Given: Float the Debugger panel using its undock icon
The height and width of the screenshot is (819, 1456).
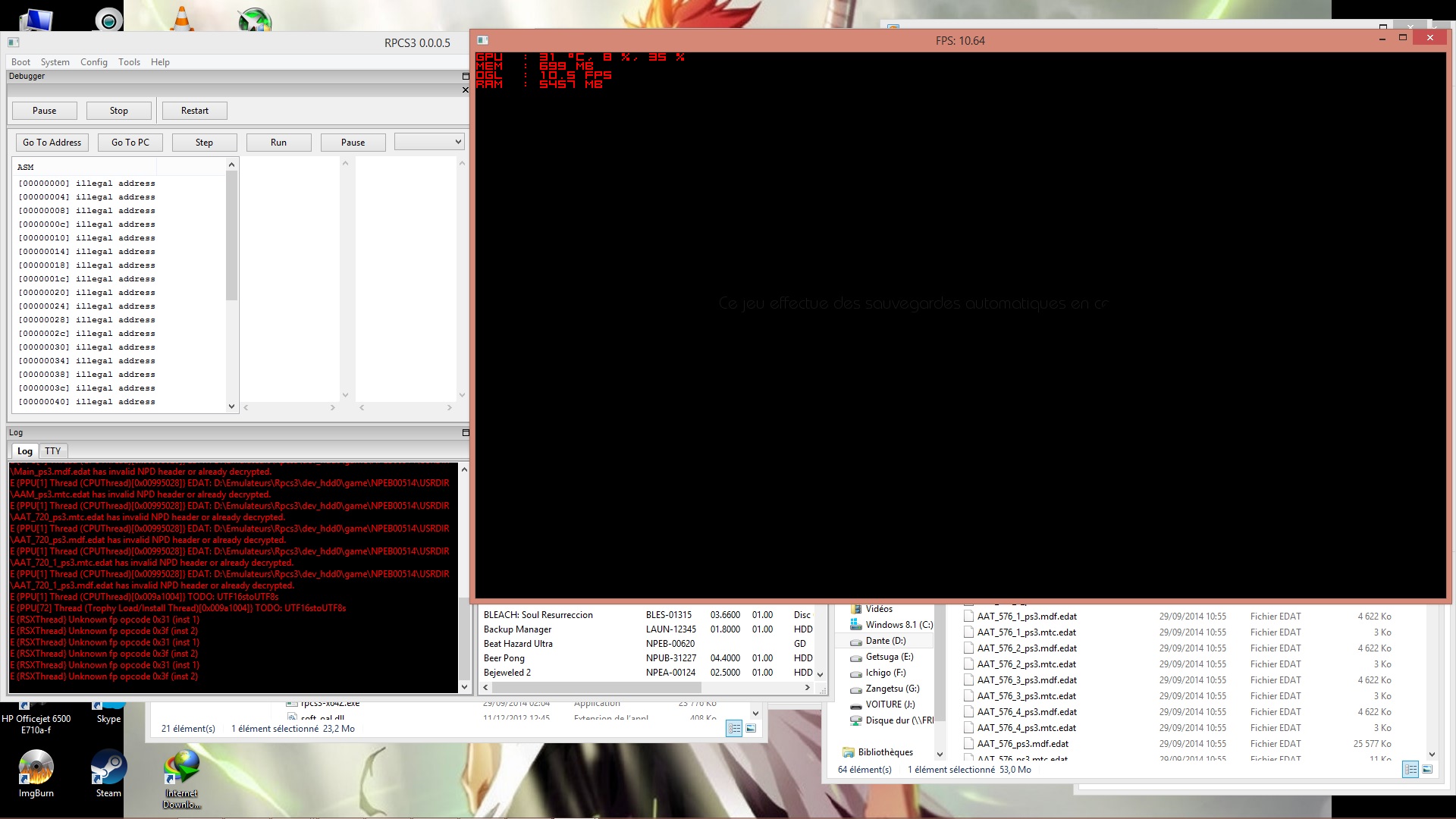Looking at the screenshot, I should [x=466, y=77].
